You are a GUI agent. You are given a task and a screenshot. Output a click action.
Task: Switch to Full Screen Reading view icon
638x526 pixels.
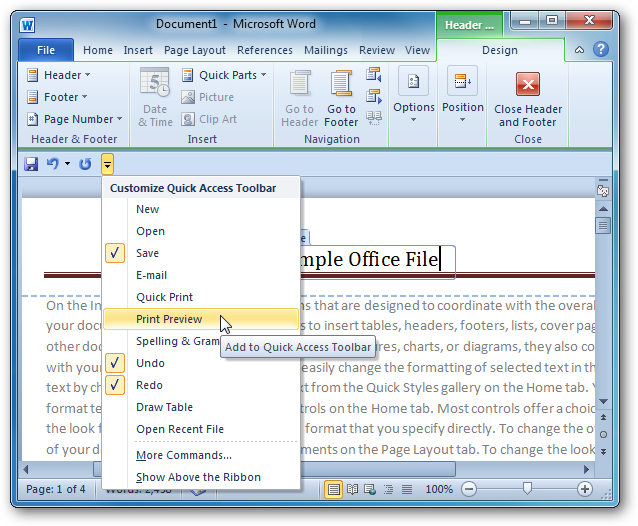352,489
